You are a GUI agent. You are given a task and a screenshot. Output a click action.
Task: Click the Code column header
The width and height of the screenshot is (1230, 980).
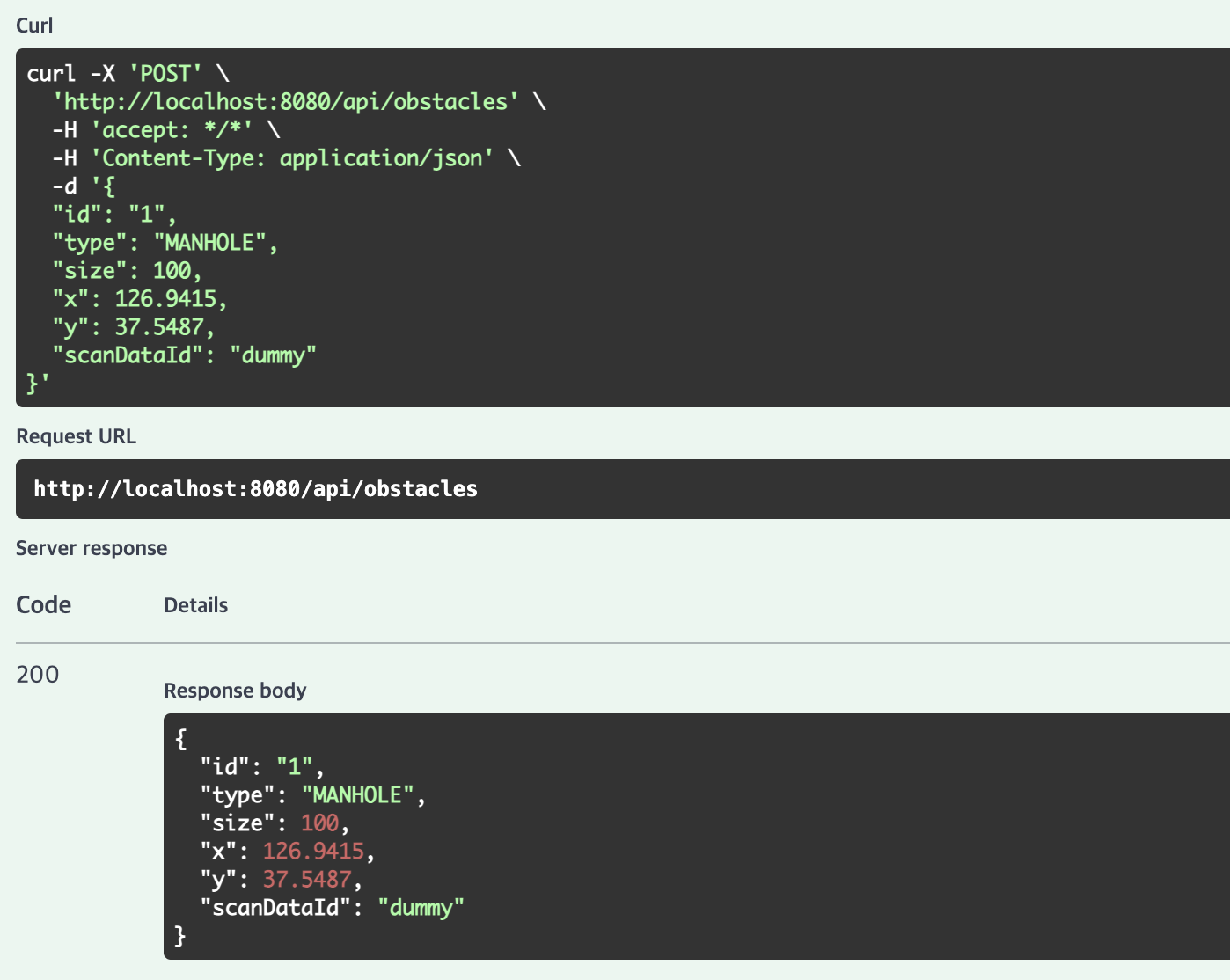point(44,605)
